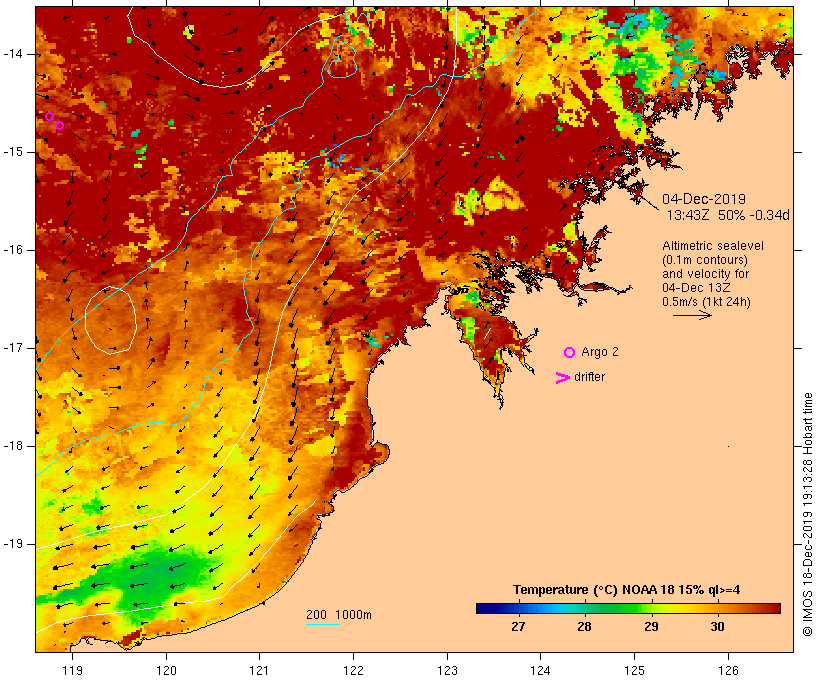Image resolution: width=820 pixels, height=680 pixels.
Task: Click the colorbar tick label 27
Action: coord(518,627)
